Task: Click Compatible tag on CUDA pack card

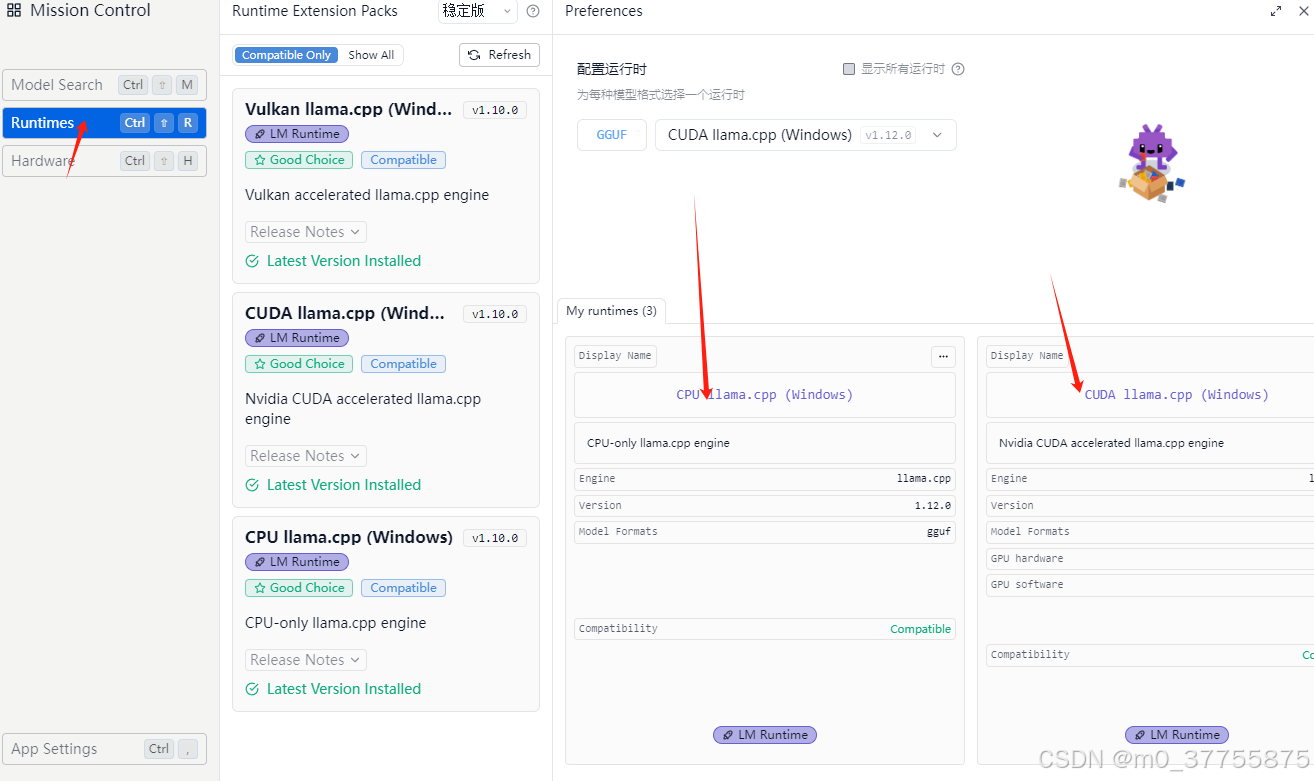Action: pyautogui.click(x=403, y=364)
